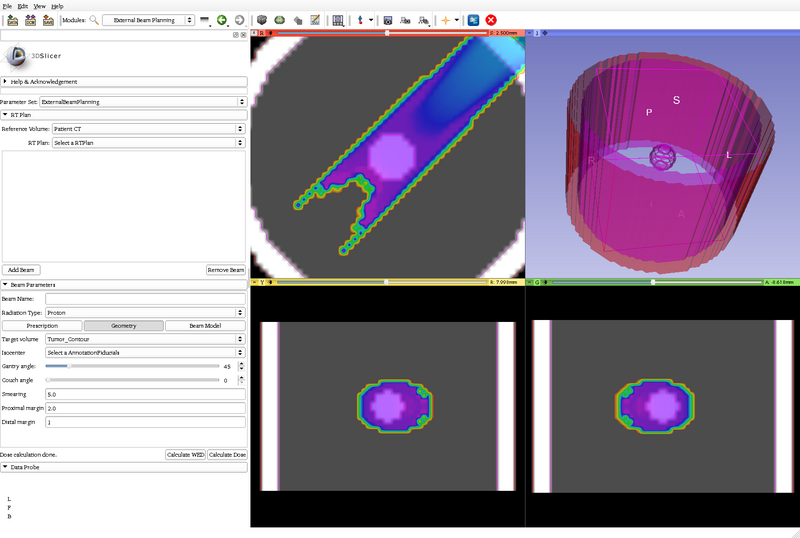This screenshot has height=538, width=800.
Task: Open the View menu
Action: point(39,6)
